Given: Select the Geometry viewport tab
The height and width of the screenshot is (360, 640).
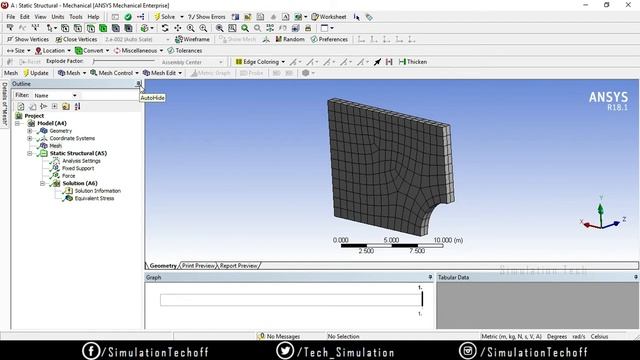Looking at the screenshot, I should 163,266.
